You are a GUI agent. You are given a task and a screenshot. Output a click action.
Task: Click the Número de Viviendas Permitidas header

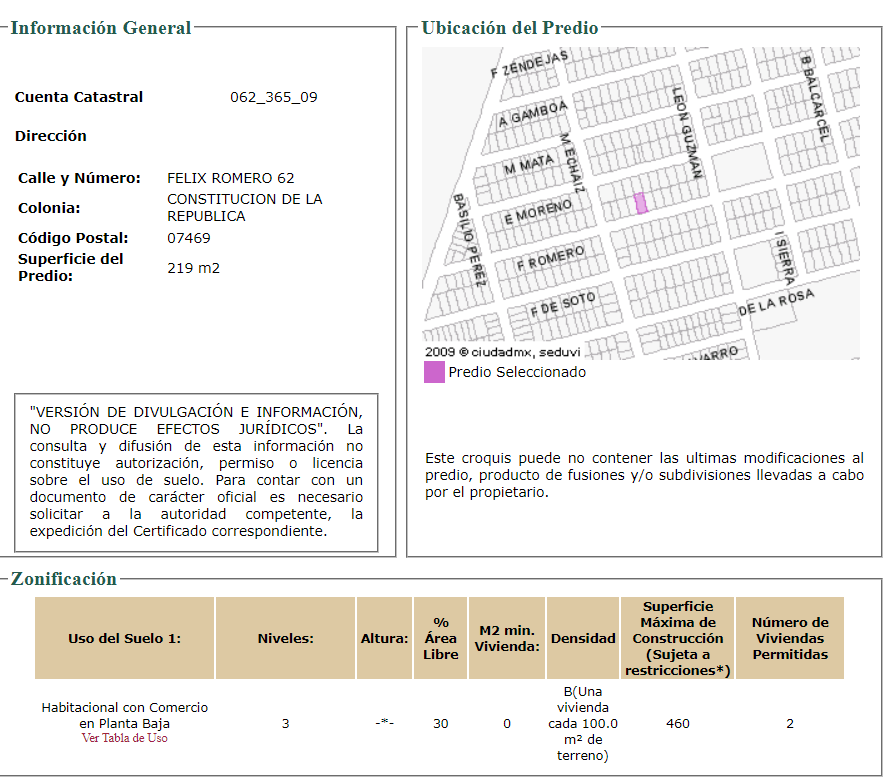(790, 638)
